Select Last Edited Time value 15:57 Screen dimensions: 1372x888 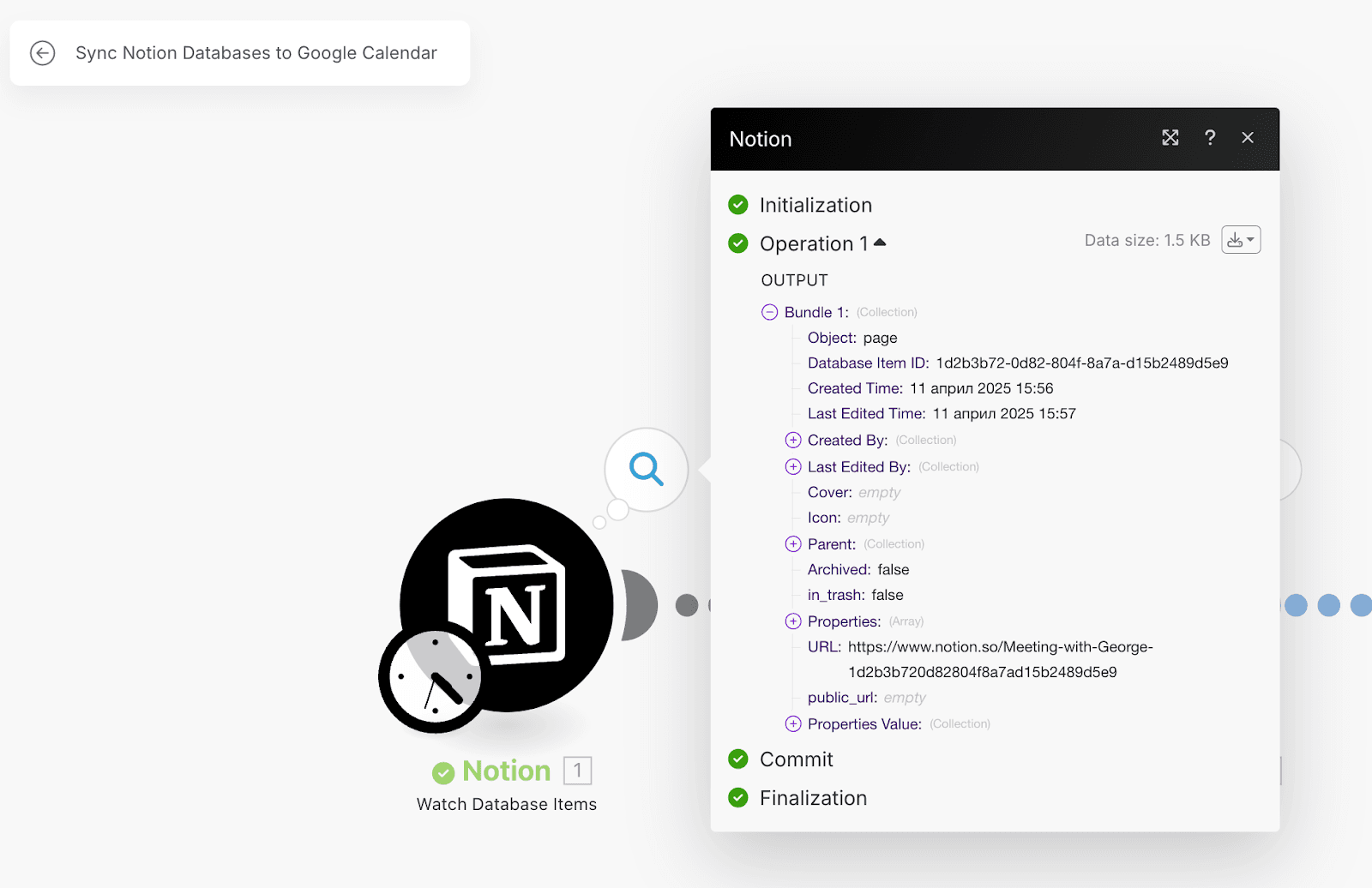tap(1004, 413)
